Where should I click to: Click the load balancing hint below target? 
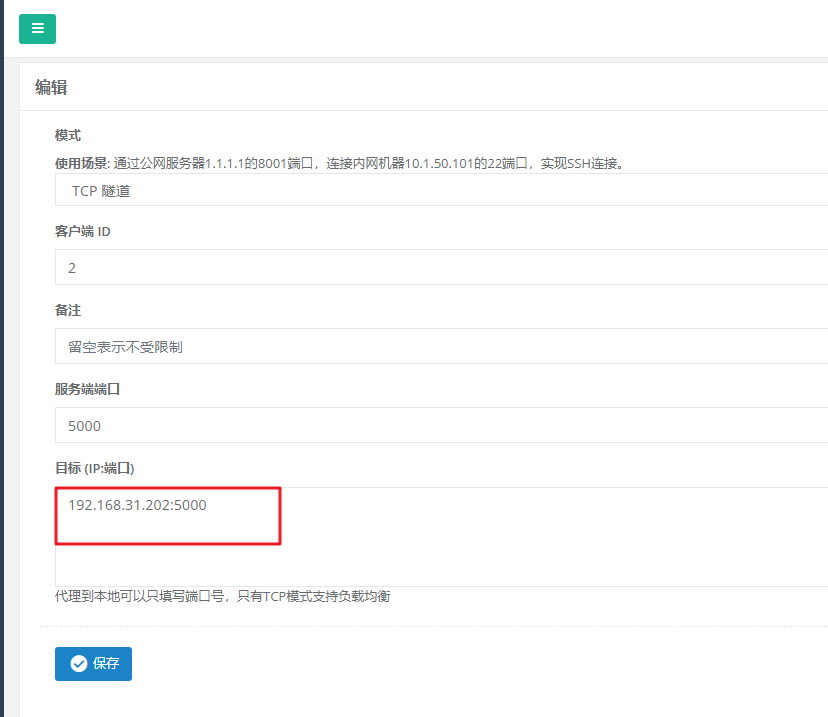(222, 597)
